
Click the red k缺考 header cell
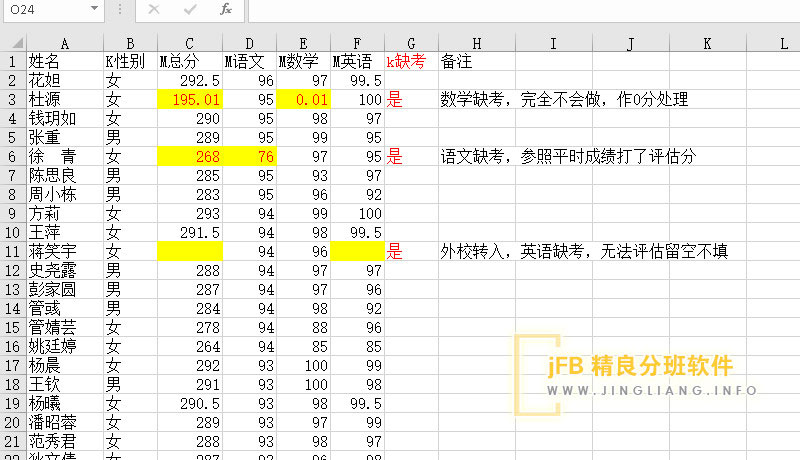pyautogui.click(x=411, y=62)
